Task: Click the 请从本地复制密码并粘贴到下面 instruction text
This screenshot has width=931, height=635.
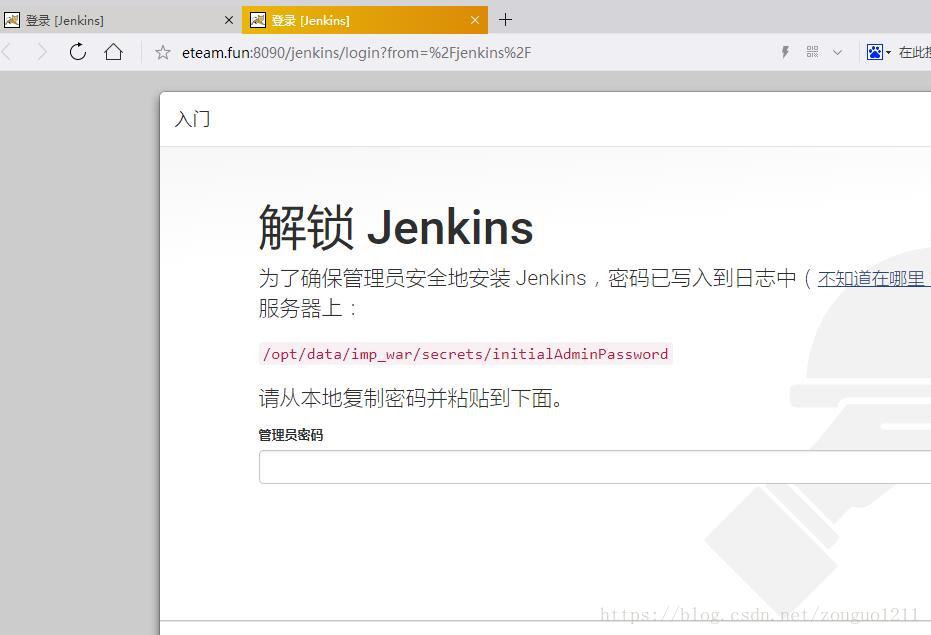Action: pyautogui.click(x=411, y=398)
